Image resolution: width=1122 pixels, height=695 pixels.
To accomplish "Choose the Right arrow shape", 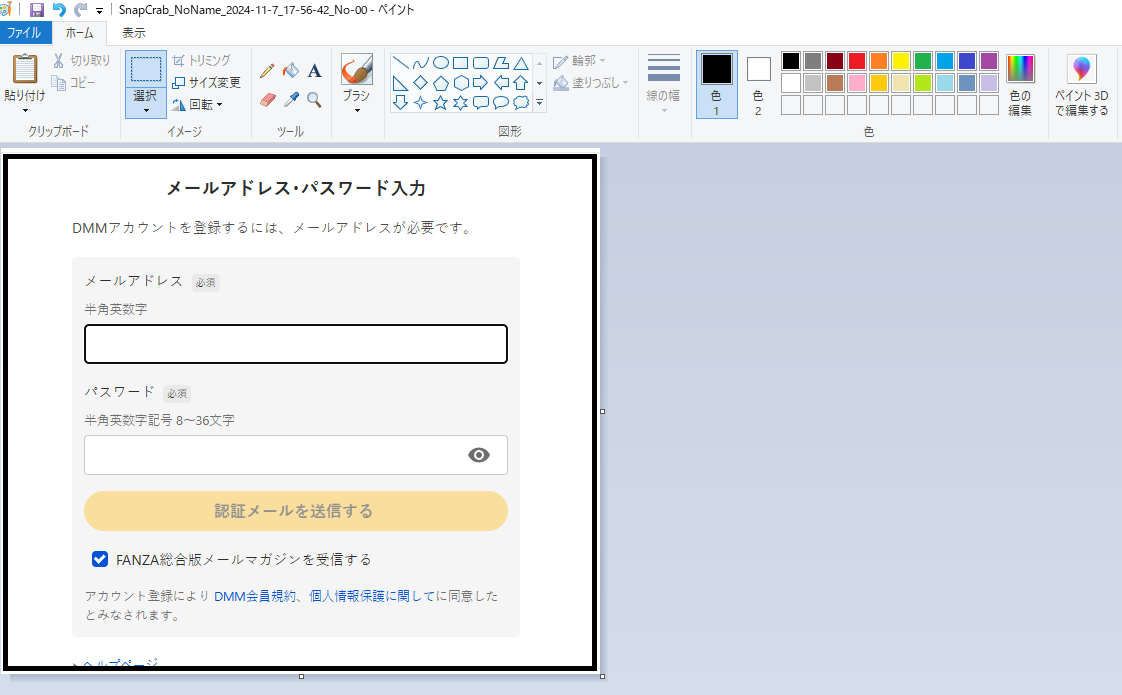I will [481, 82].
